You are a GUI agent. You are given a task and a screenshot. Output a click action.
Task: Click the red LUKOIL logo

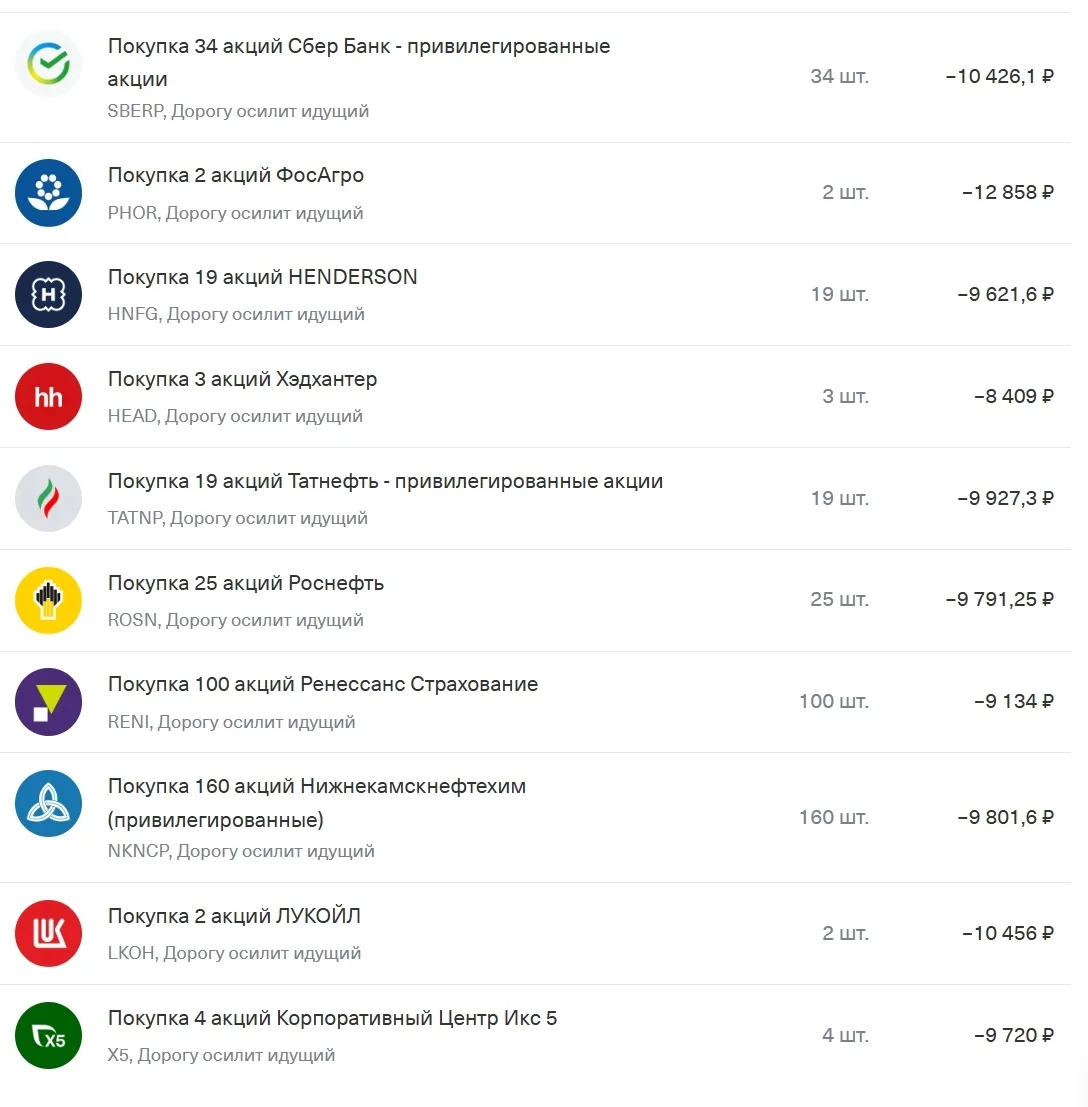point(48,933)
